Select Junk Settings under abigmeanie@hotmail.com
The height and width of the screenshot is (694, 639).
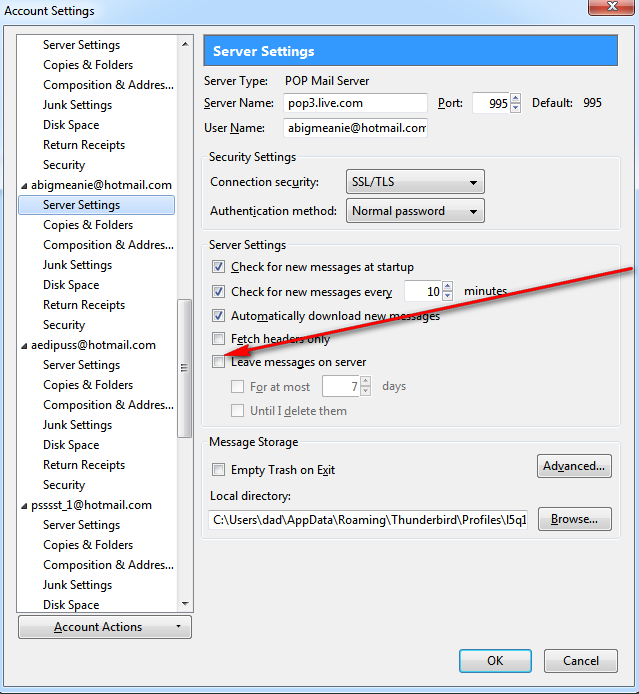click(77, 265)
